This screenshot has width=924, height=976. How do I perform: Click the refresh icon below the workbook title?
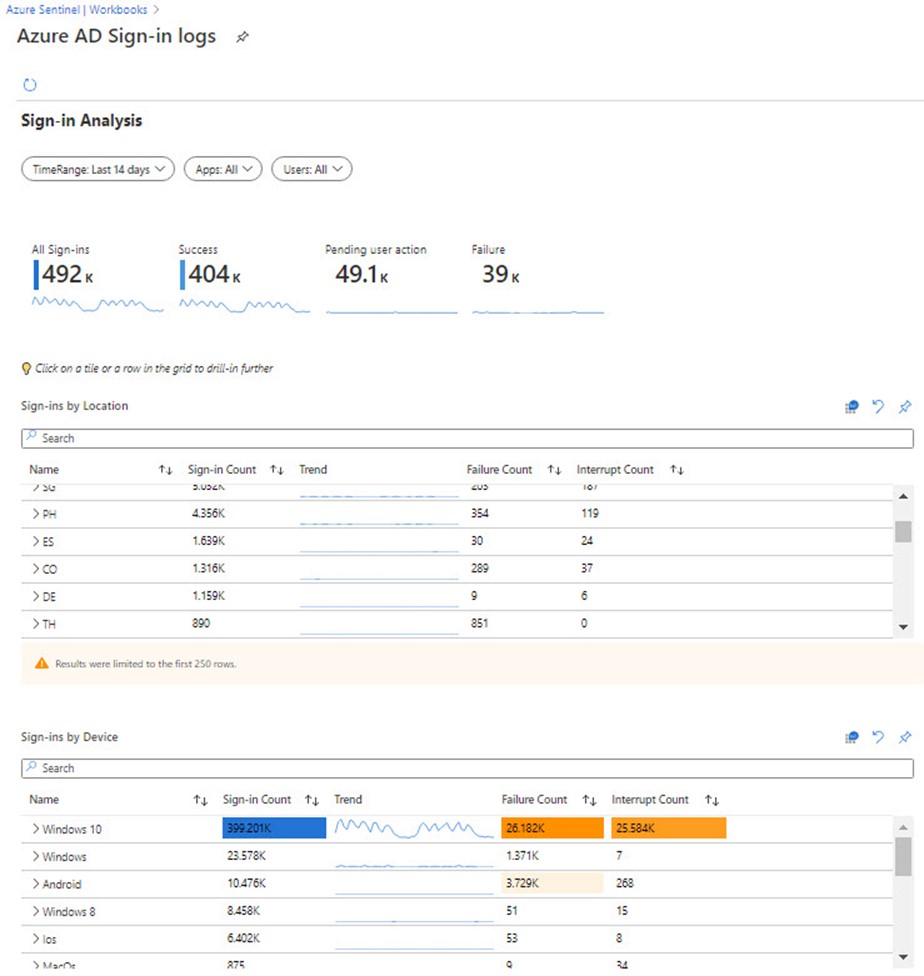pos(30,85)
